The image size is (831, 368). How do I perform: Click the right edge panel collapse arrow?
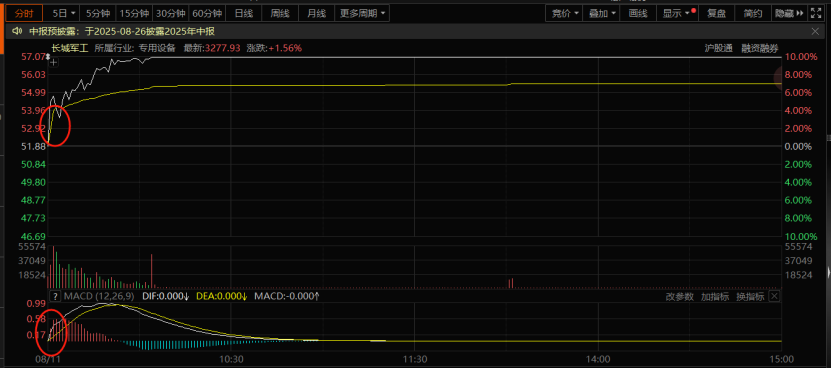[x=828, y=273]
